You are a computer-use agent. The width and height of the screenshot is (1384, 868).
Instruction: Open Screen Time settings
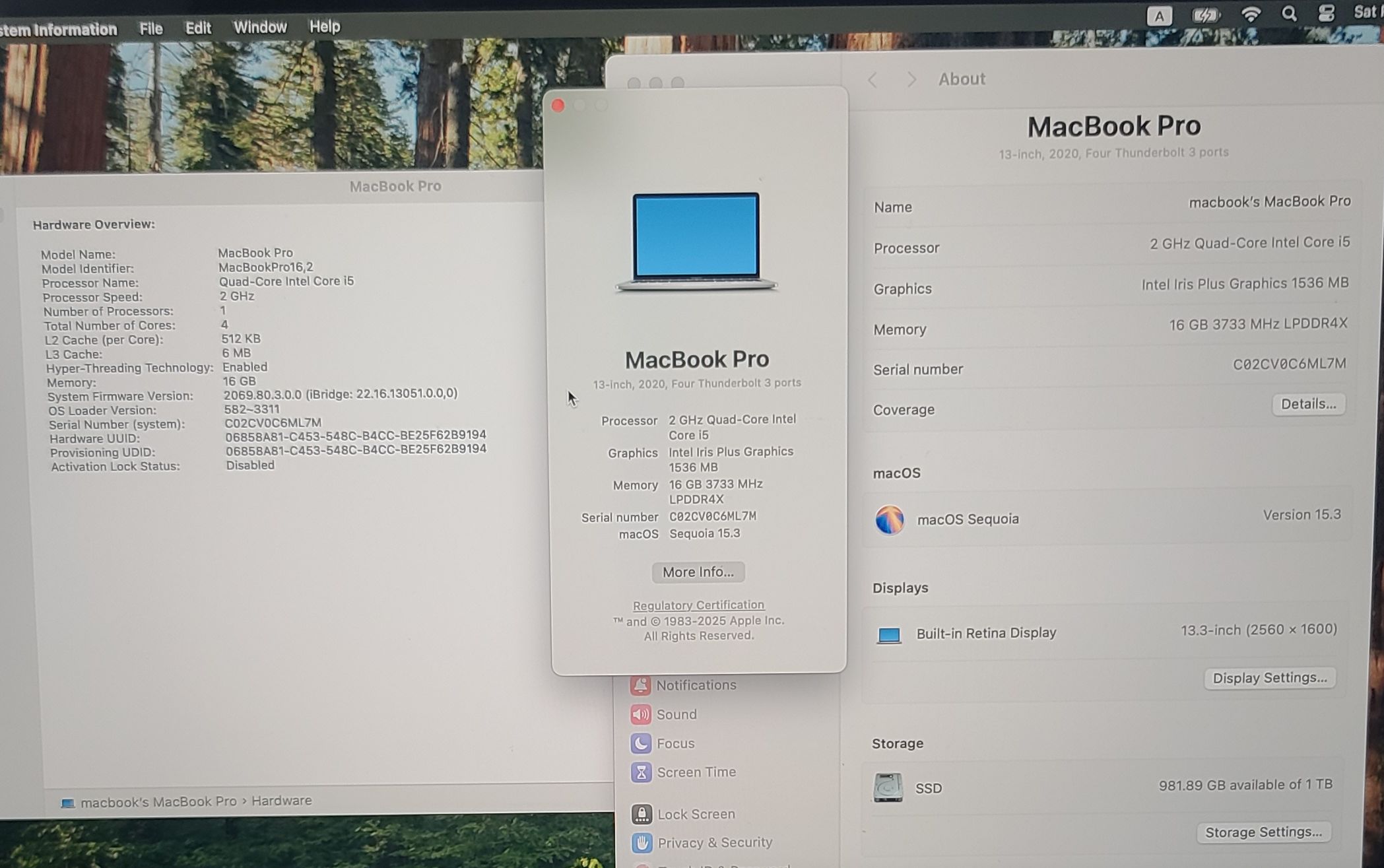click(695, 772)
